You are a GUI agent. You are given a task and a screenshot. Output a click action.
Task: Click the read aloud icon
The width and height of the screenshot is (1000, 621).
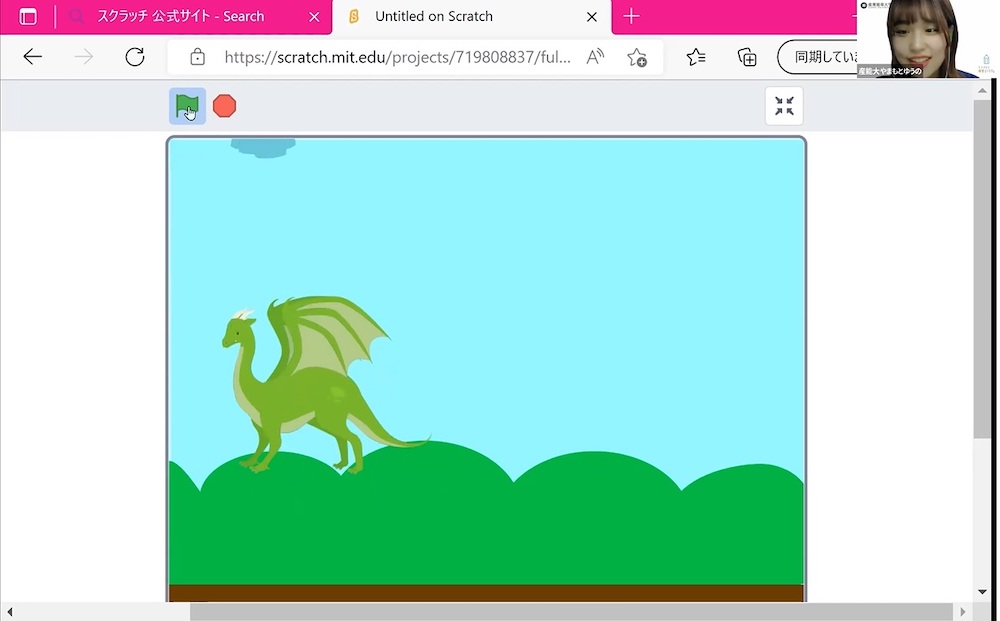(x=595, y=57)
